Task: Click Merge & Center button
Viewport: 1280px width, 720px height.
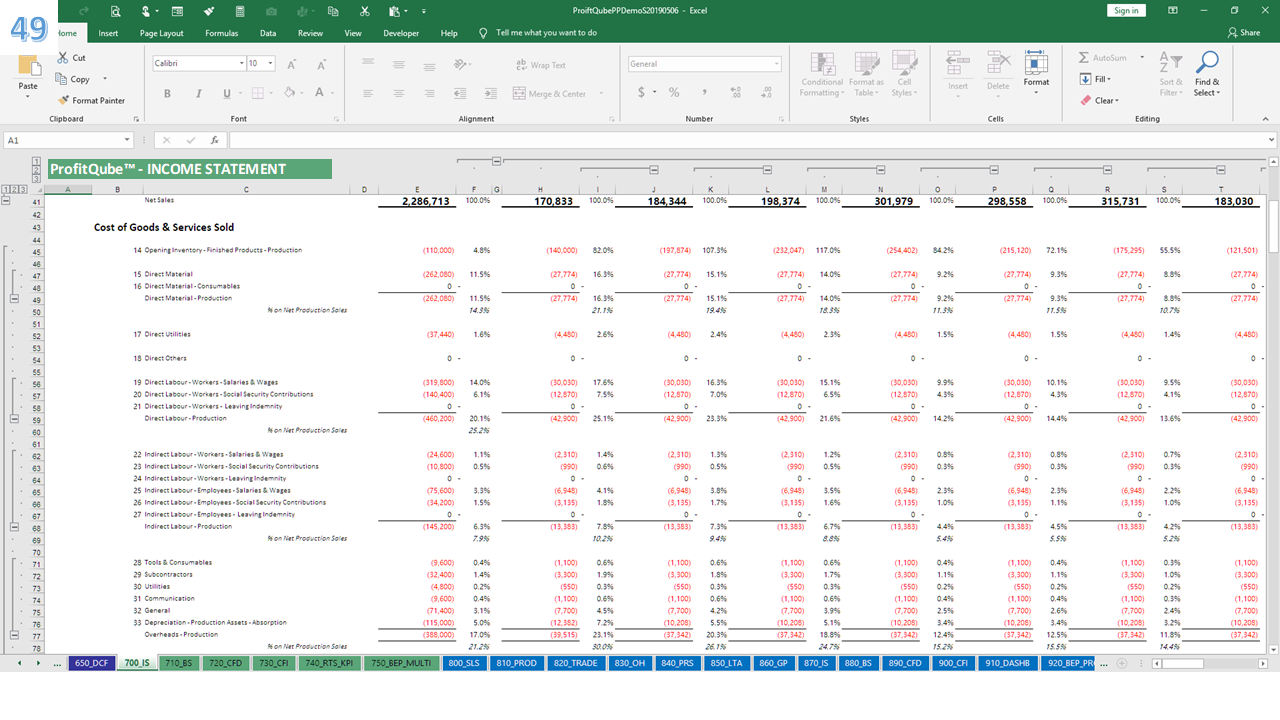Action: [x=549, y=93]
